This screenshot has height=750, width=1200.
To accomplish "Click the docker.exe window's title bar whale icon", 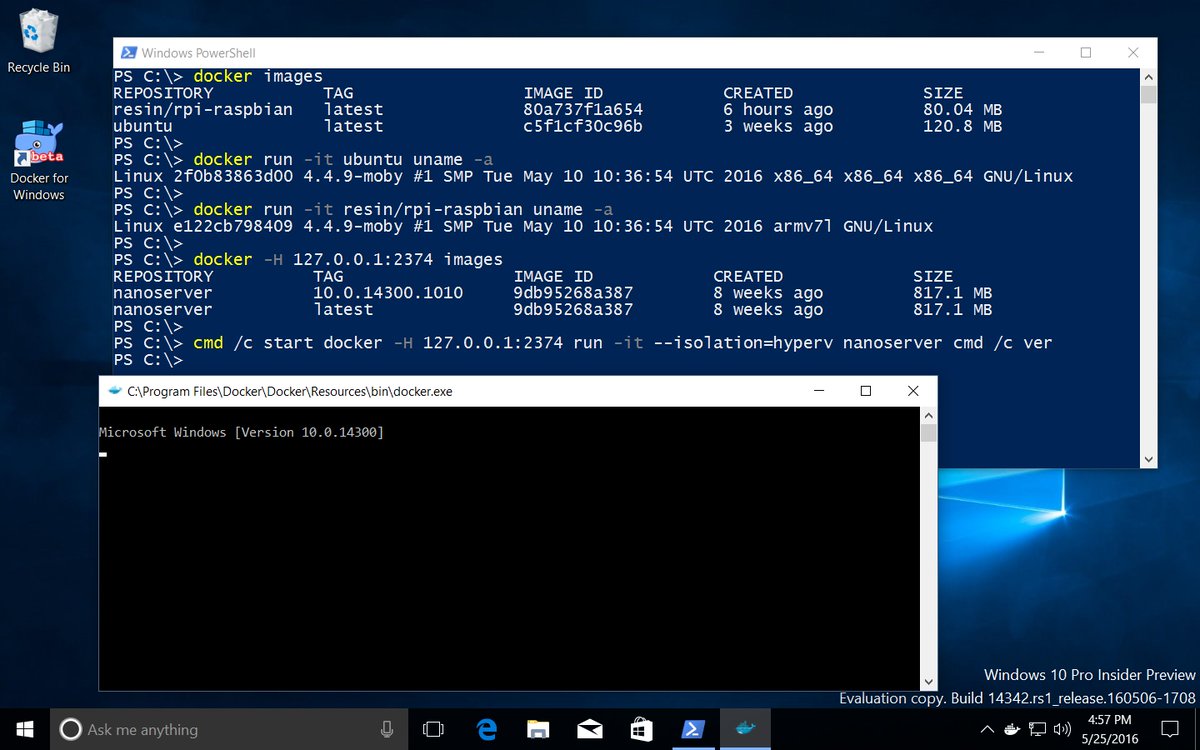I will click(x=115, y=391).
